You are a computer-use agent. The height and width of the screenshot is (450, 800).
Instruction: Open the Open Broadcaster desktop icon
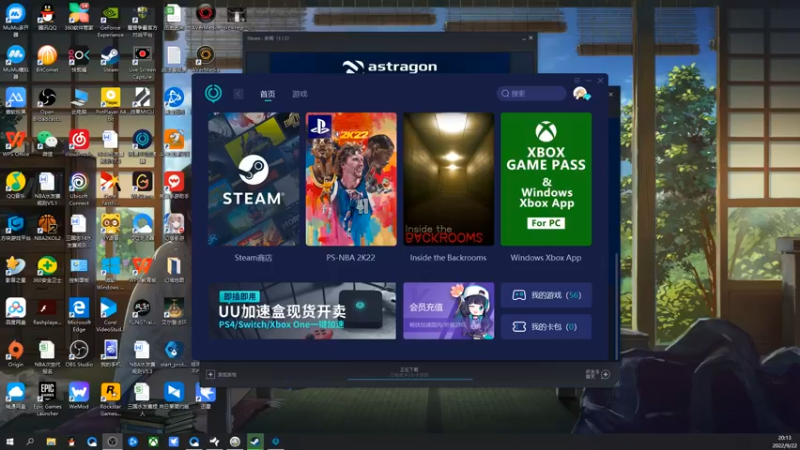(47, 104)
